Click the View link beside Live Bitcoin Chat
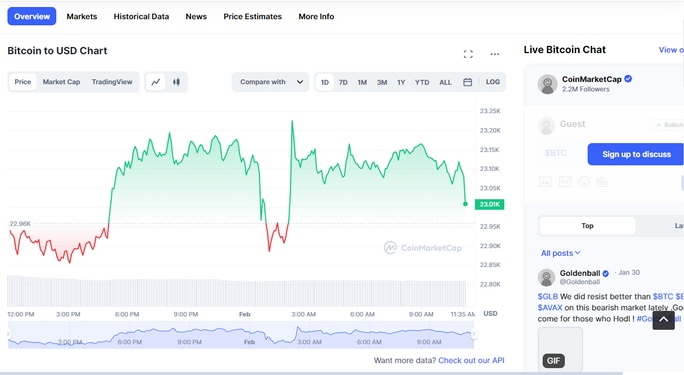 pyautogui.click(x=671, y=50)
